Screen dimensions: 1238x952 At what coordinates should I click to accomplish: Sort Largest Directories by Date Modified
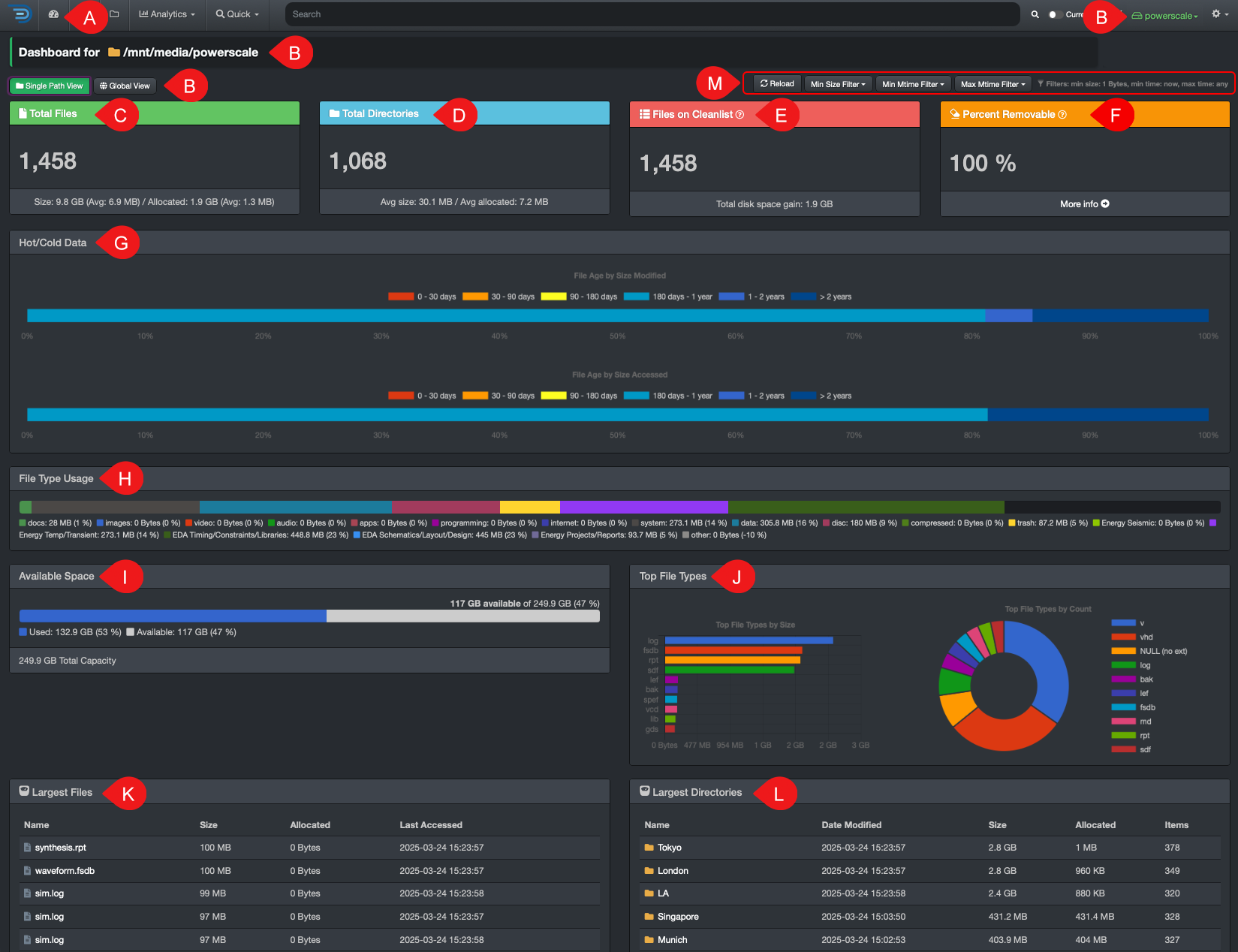[x=851, y=825]
